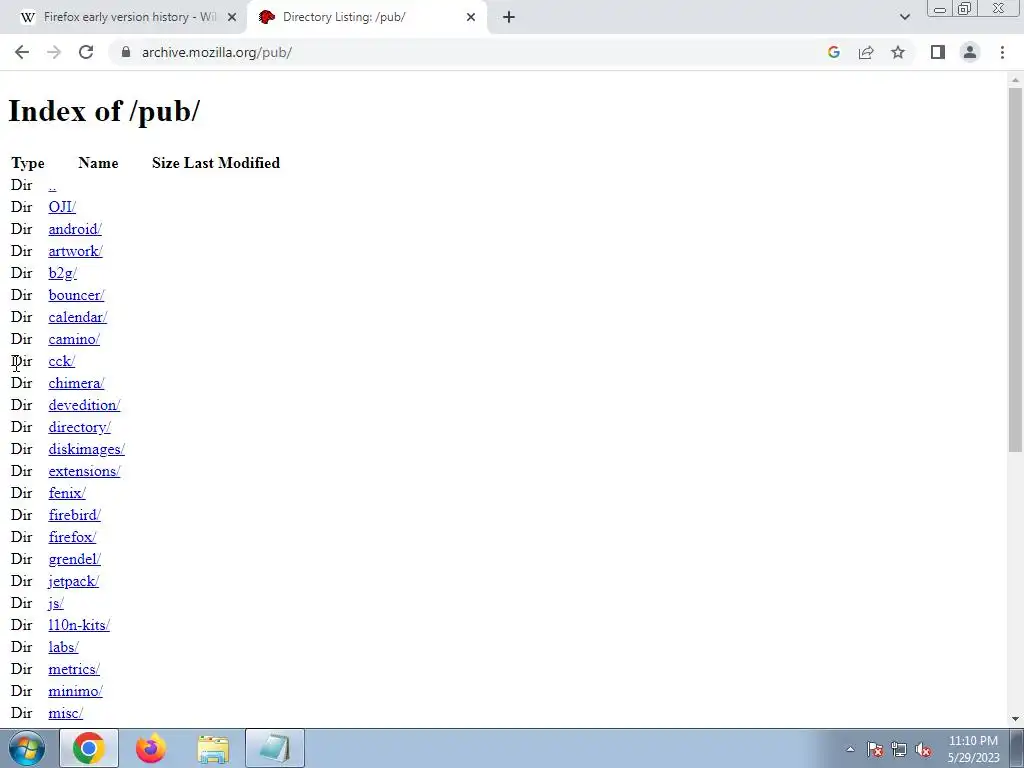The height and width of the screenshot is (768, 1024).
Task: Open the android/ directory
Action: coord(75,229)
